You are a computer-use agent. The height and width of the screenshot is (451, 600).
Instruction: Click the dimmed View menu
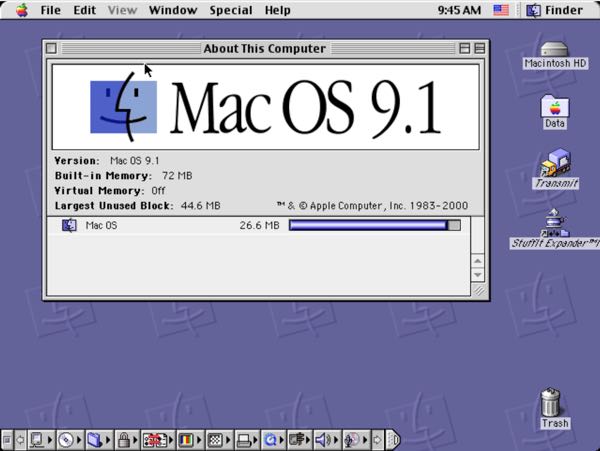[x=122, y=10]
